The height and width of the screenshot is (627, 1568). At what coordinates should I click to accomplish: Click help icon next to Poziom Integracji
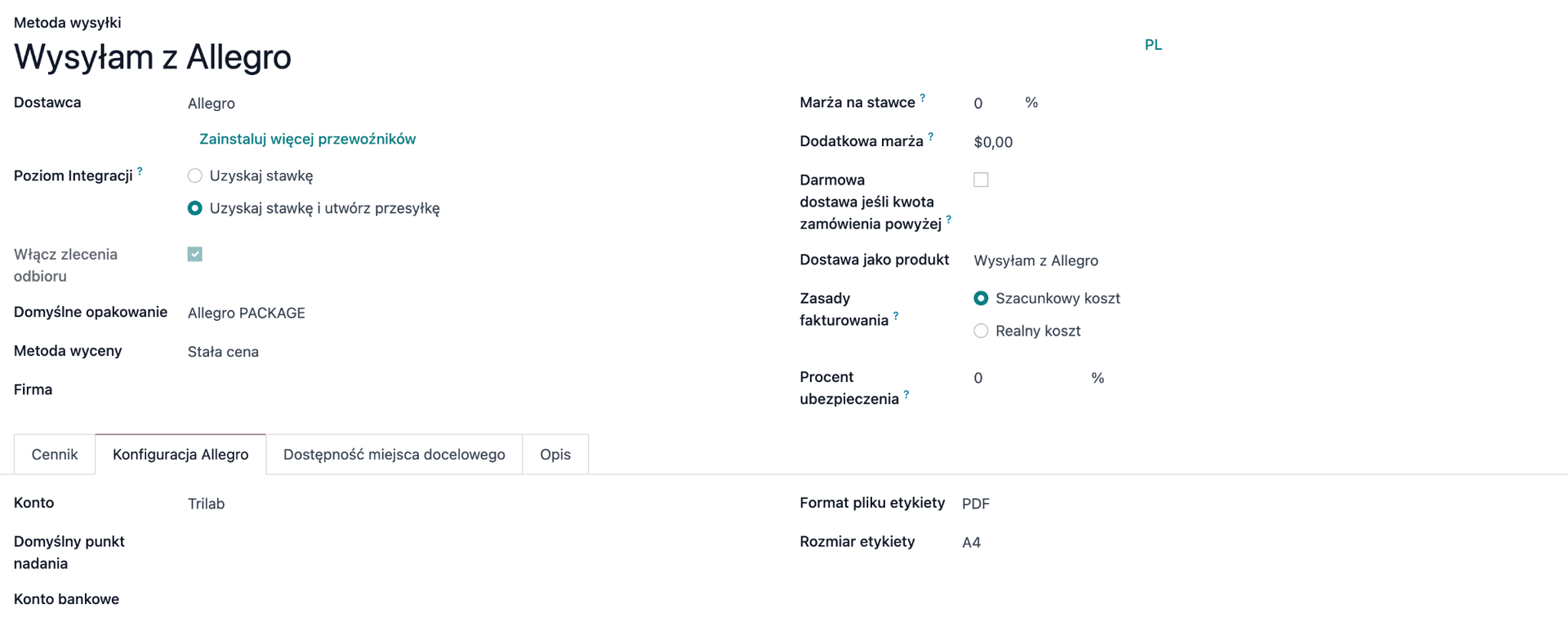coord(140,171)
